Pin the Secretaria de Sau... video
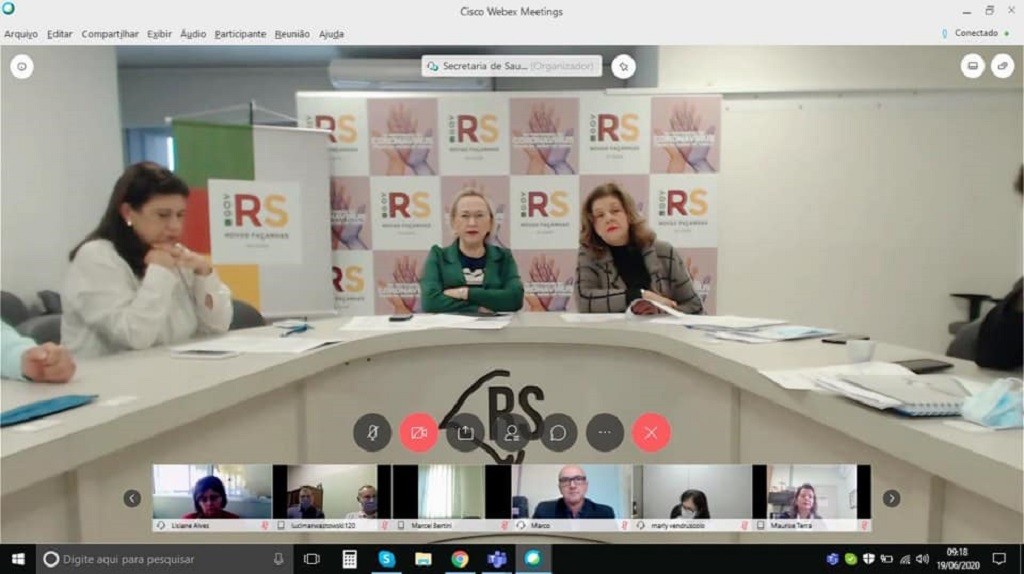Viewport: 1024px width, 574px height. pyautogui.click(x=623, y=66)
